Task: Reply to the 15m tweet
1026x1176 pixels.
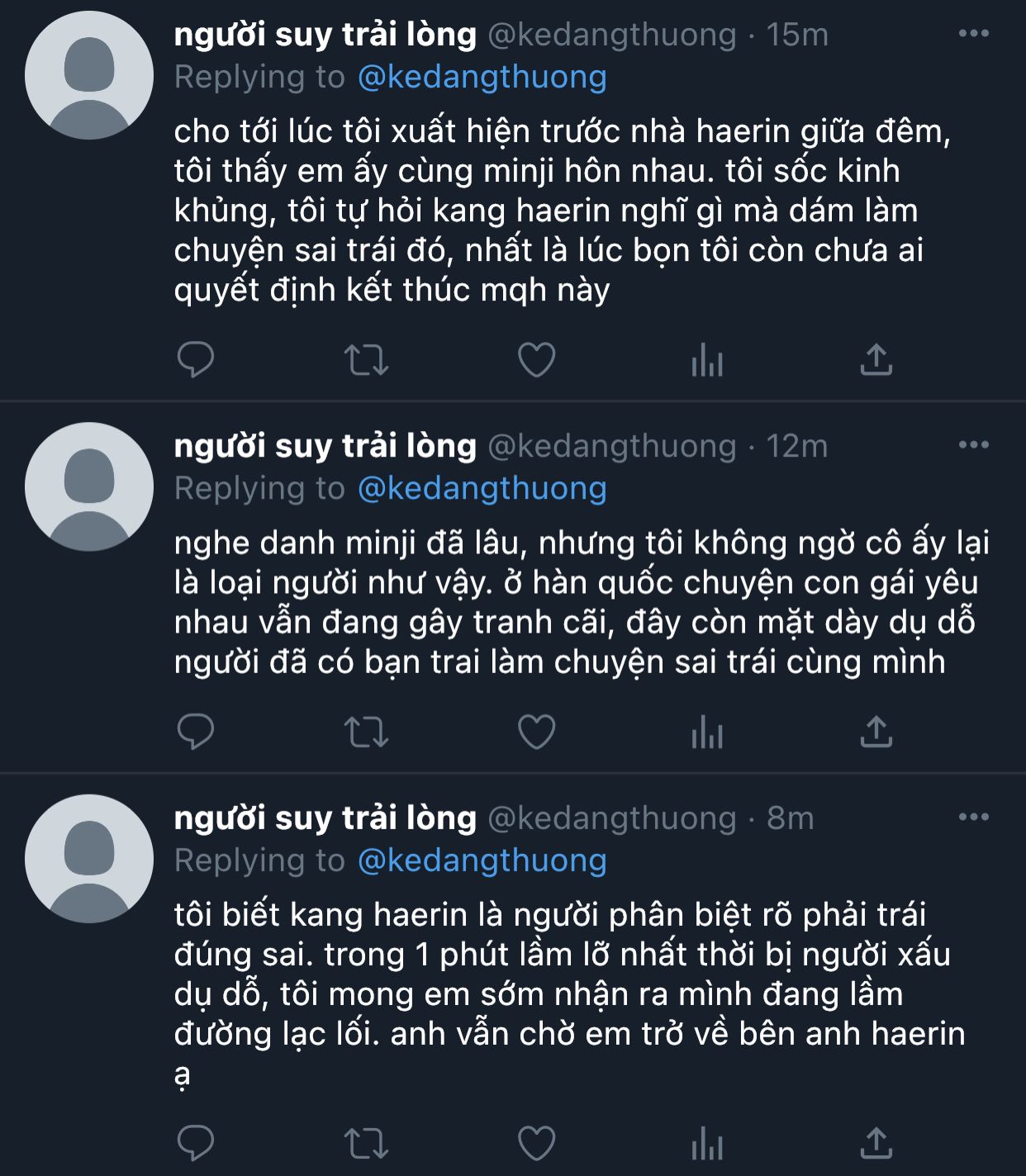Action: [196, 360]
